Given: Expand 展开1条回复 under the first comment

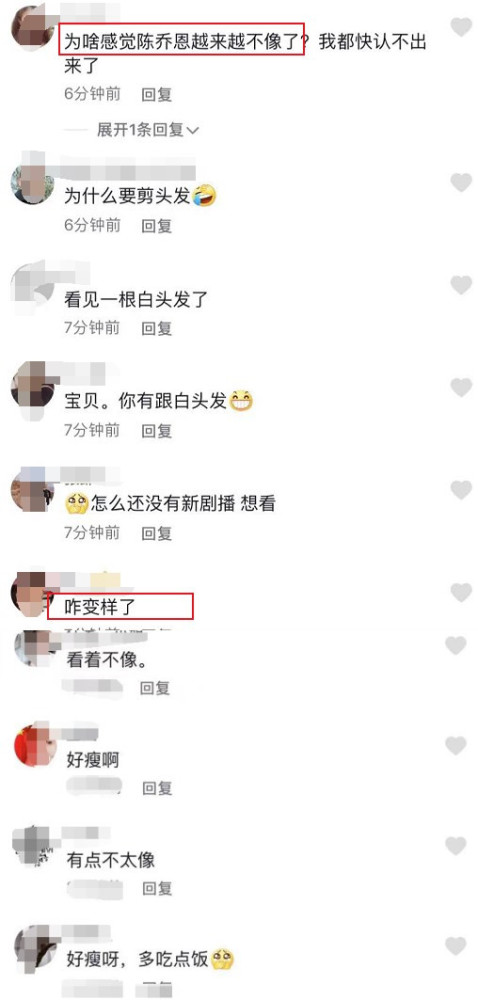Looking at the screenshot, I should click(147, 130).
